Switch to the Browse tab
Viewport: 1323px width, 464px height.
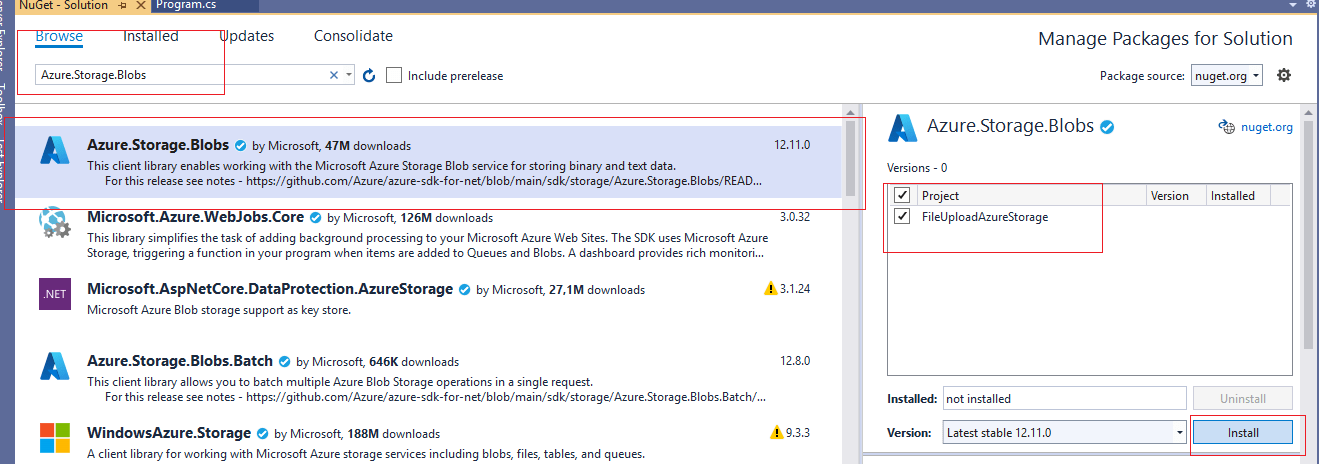[x=59, y=36]
